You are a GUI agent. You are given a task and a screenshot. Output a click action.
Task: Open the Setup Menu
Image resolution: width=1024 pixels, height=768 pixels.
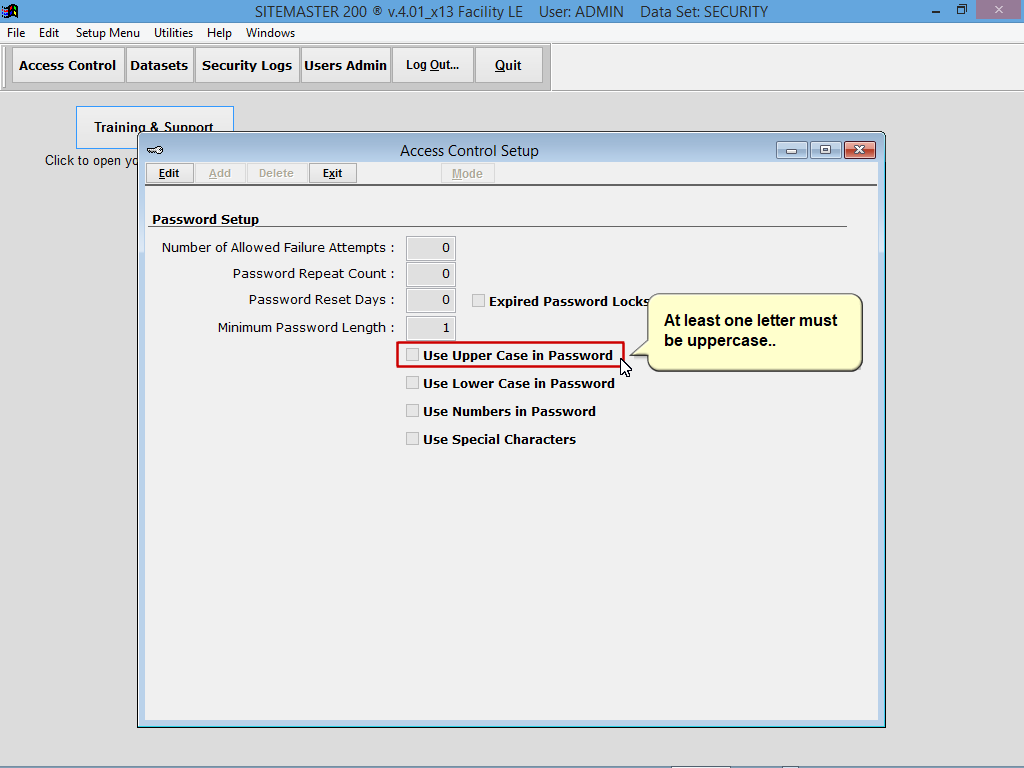coord(108,33)
